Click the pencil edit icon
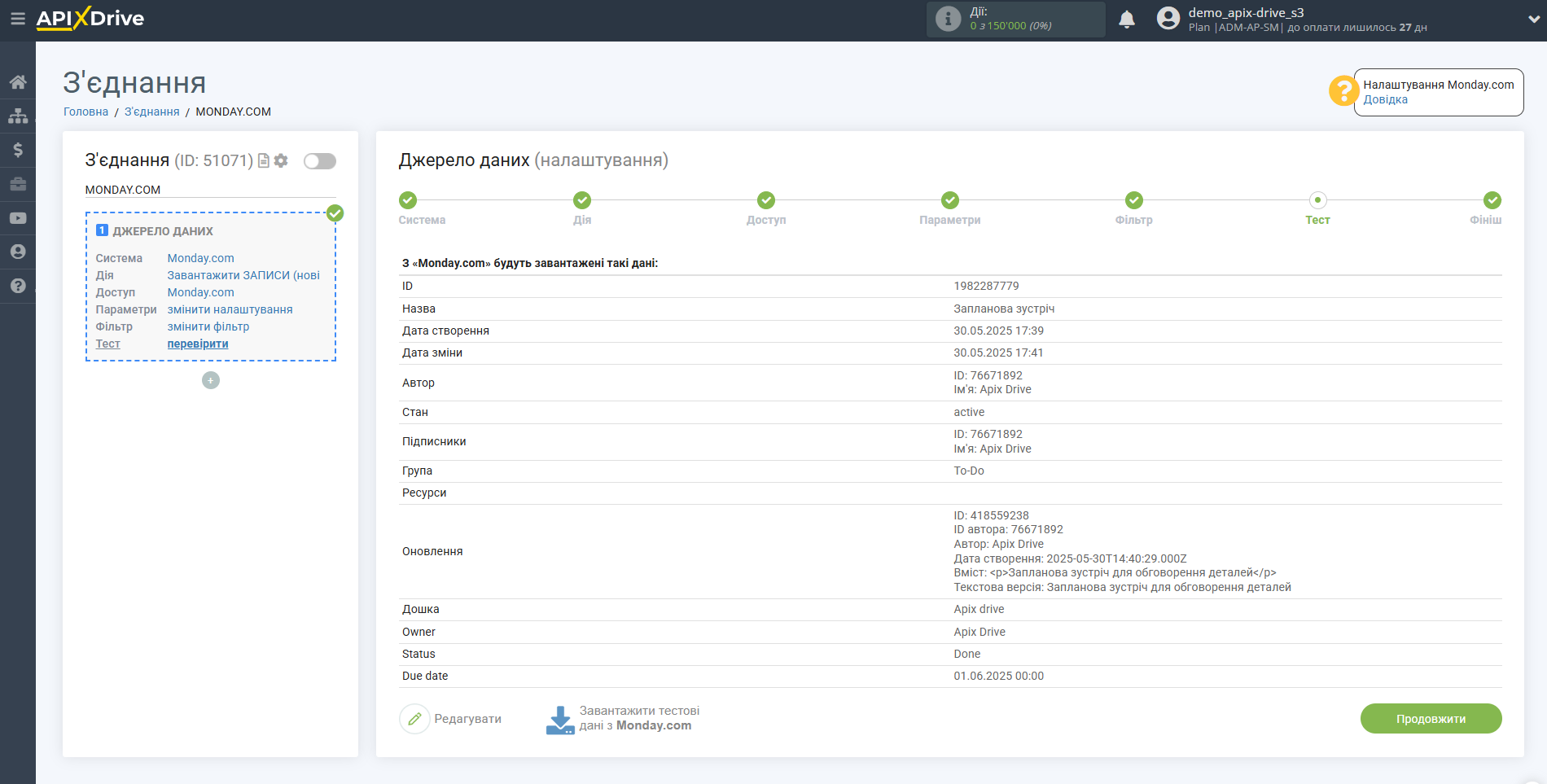Image resolution: width=1547 pixels, height=784 pixels. pos(414,719)
